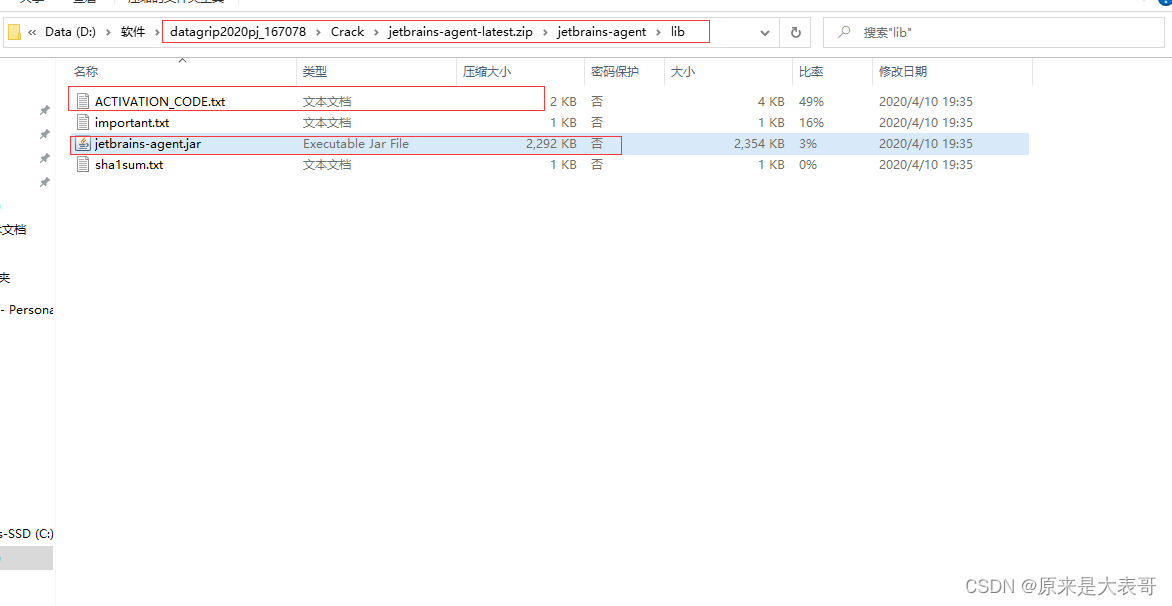Sort by the 修改日期 column header
The height and width of the screenshot is (606, 1172).
click(x=903, y=72)
